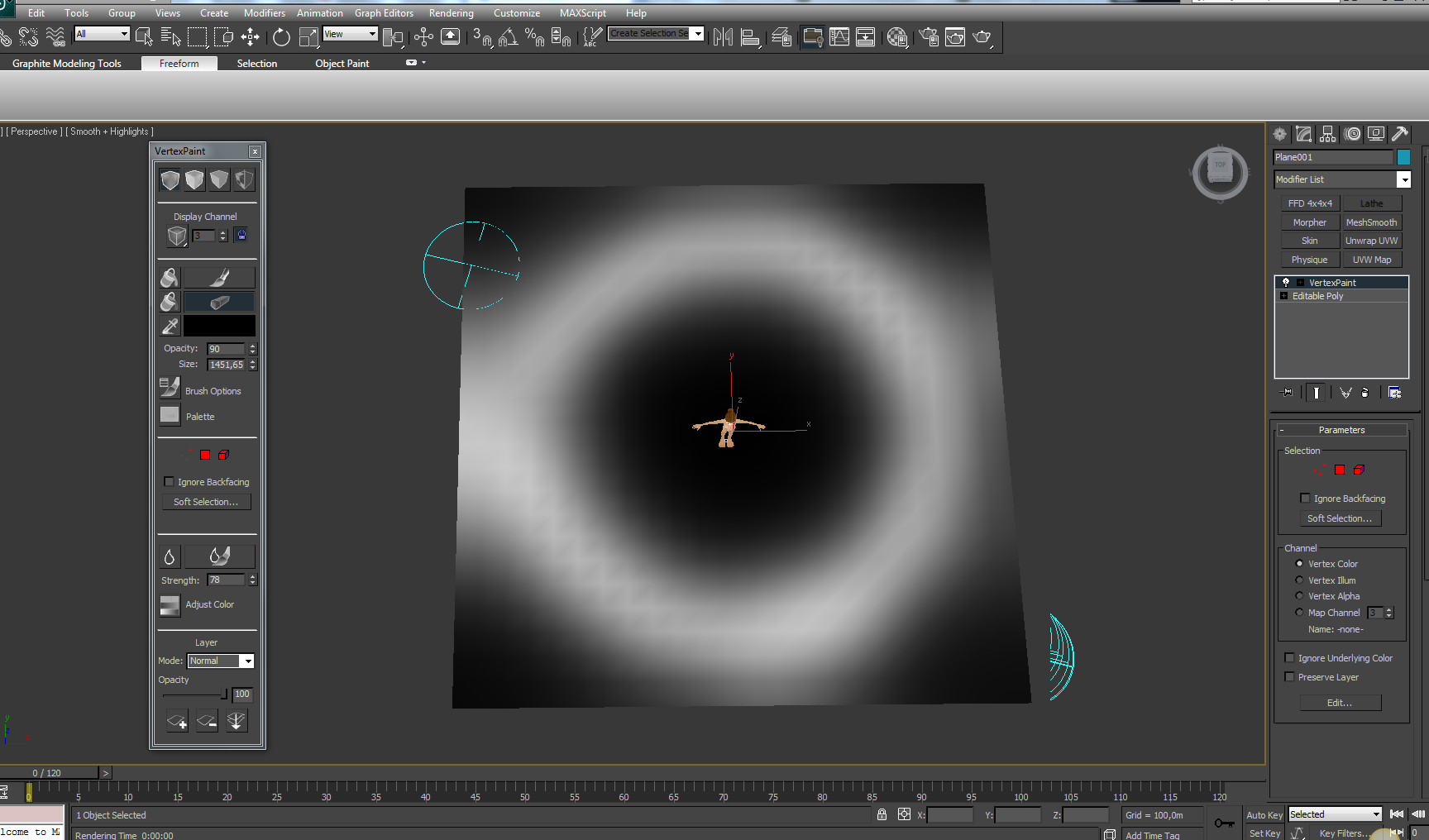Select face selection mode in VertexPaint floating panel
The width and height of the screenshot is (1429, 840).
(205, 455)
